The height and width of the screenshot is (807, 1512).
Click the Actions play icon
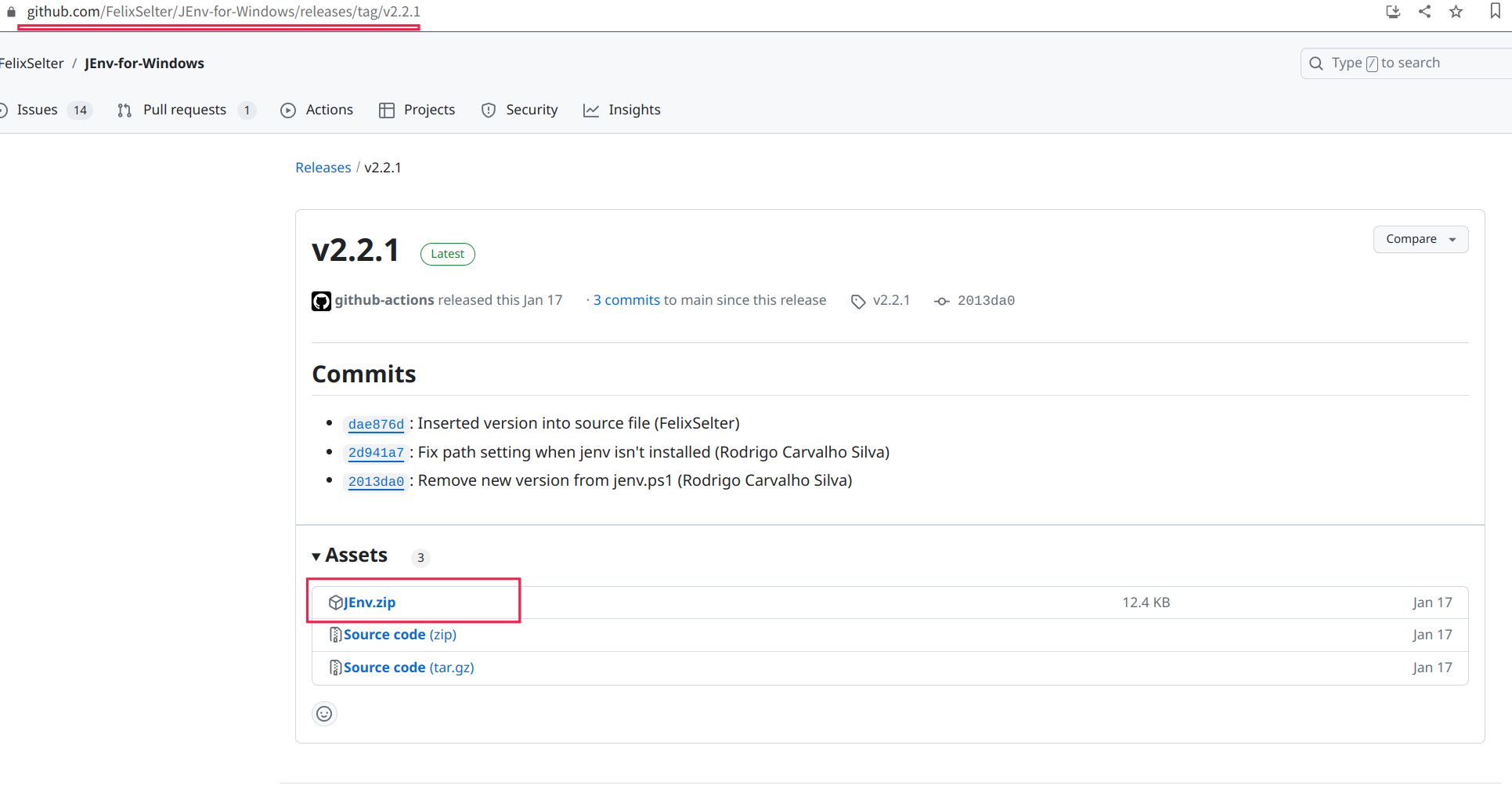(288, 110)
